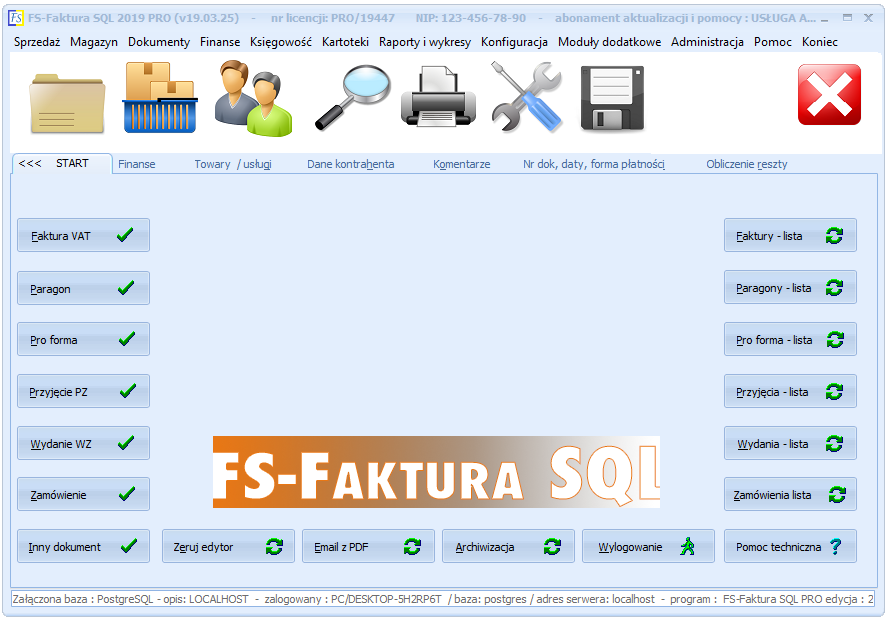Click the Archiwizacja button
The image size is (891, 621).
point(509,547)
